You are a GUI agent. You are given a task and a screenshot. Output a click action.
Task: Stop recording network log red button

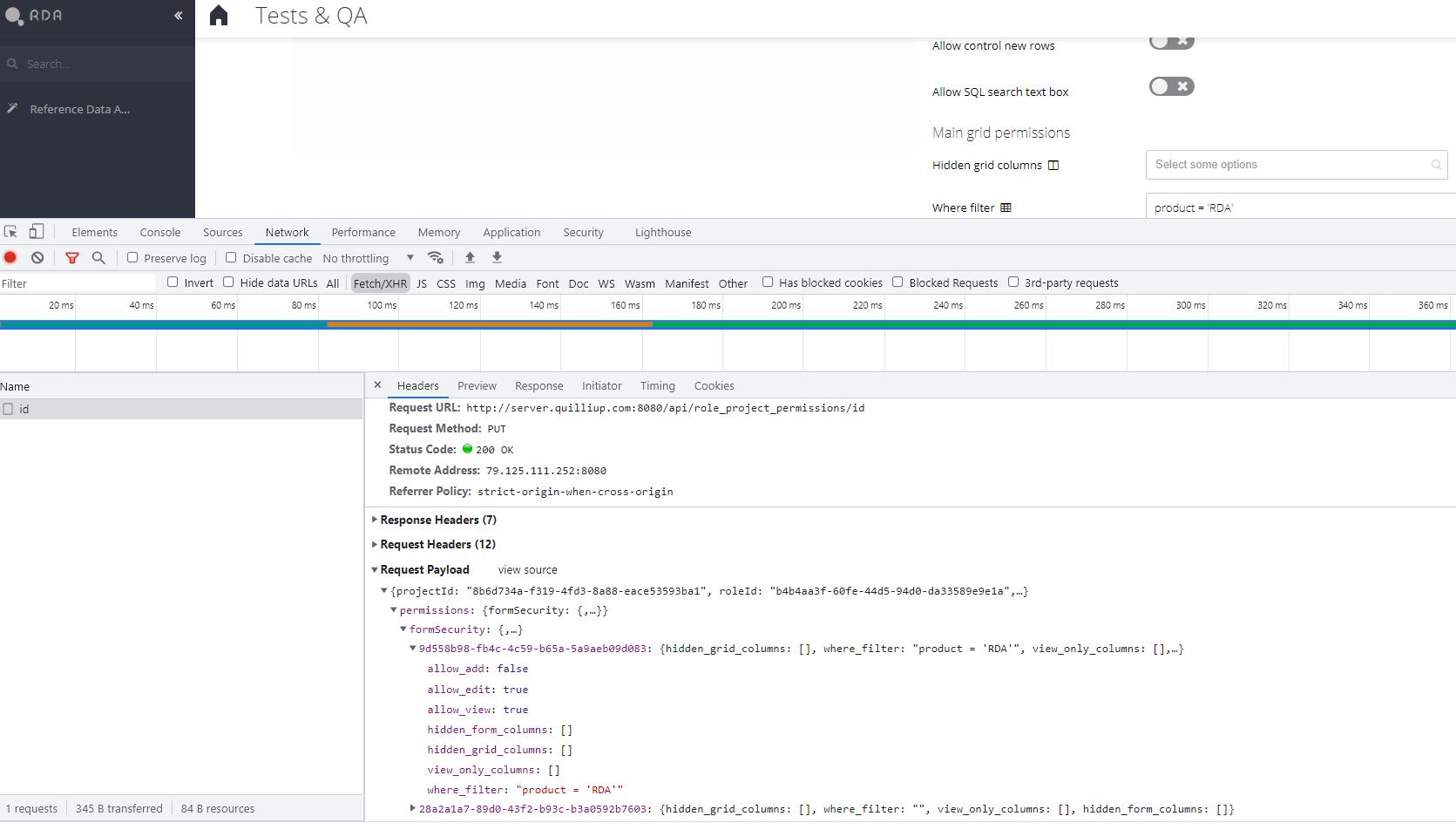pos(10,257)
